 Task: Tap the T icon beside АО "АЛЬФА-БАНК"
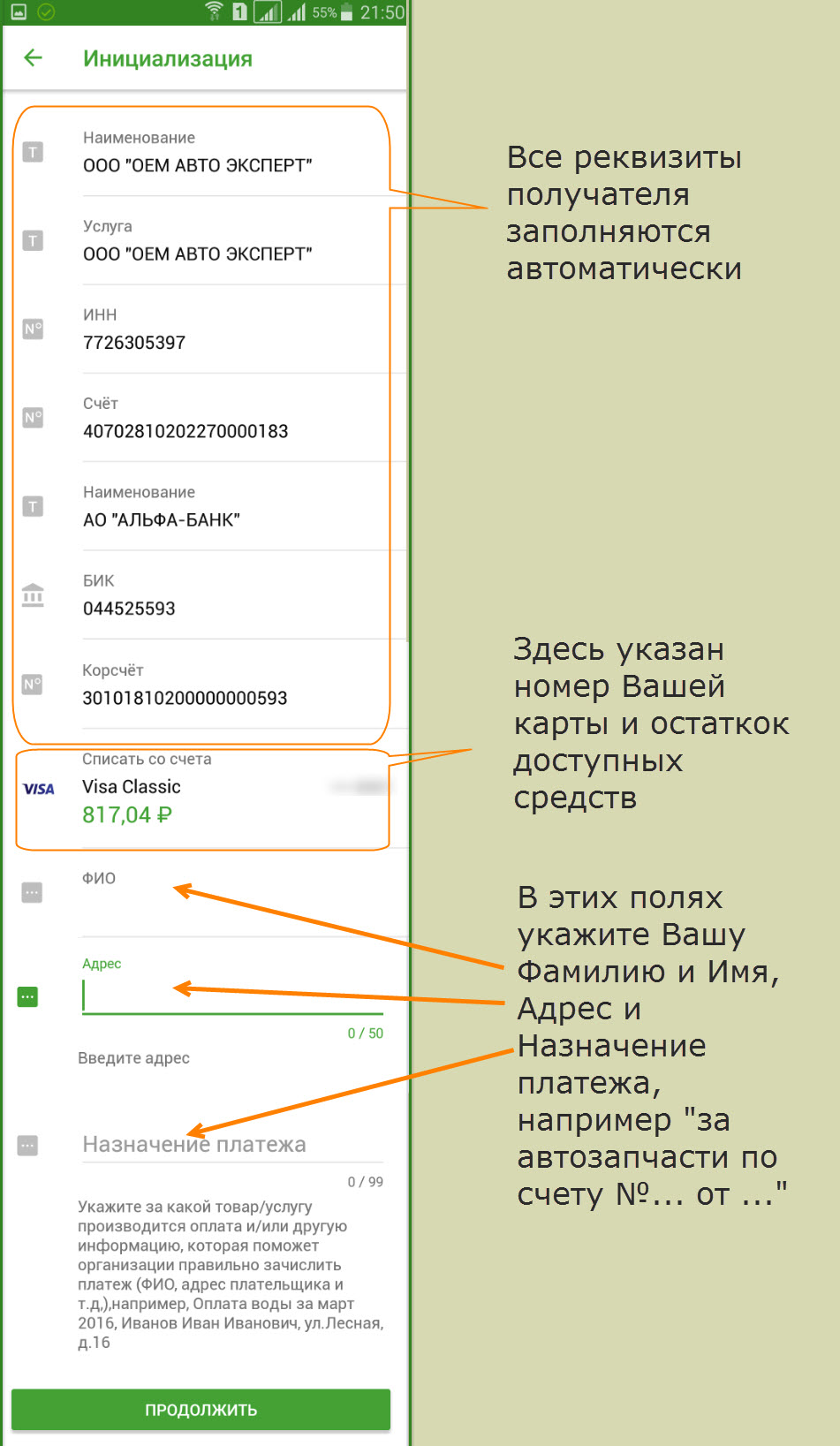33,506
